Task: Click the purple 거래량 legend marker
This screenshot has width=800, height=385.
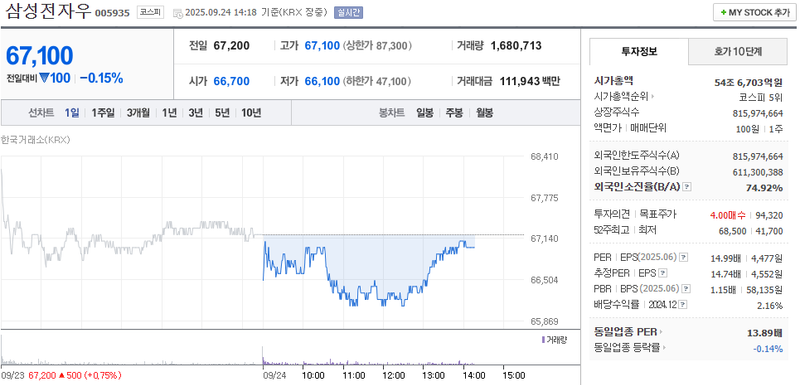Action: tap(543, 340)
